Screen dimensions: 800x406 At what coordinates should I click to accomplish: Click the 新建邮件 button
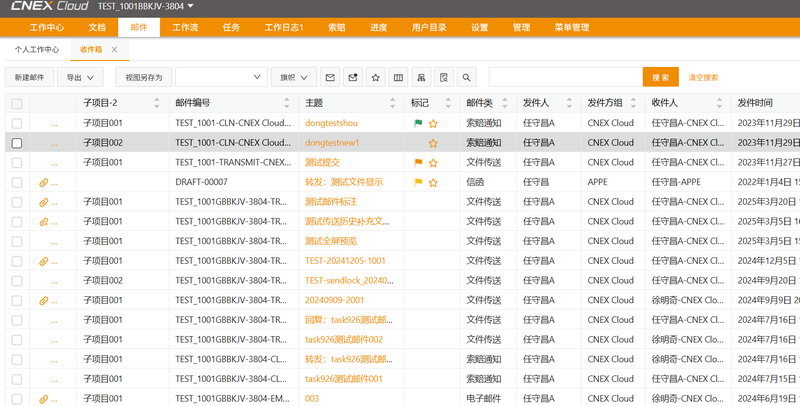[30, 77]
